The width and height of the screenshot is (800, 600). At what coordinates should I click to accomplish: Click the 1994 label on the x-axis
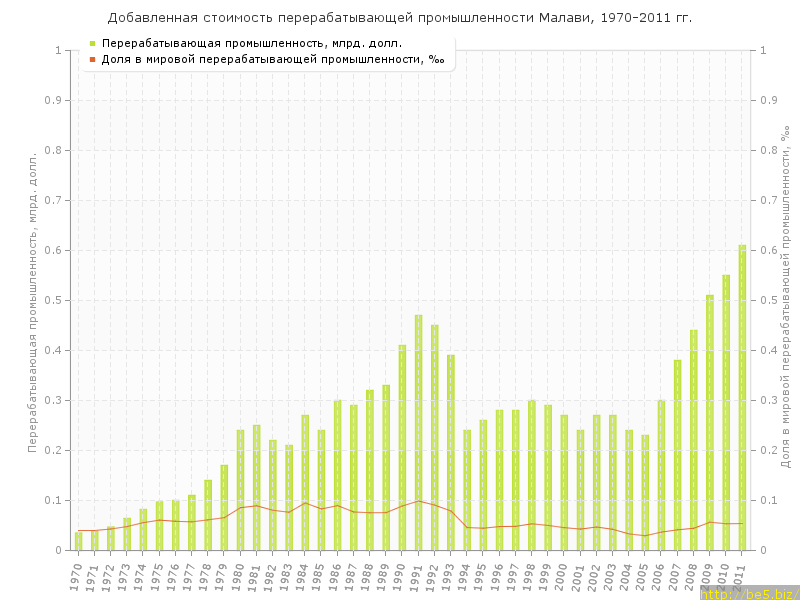pos(464,575)
